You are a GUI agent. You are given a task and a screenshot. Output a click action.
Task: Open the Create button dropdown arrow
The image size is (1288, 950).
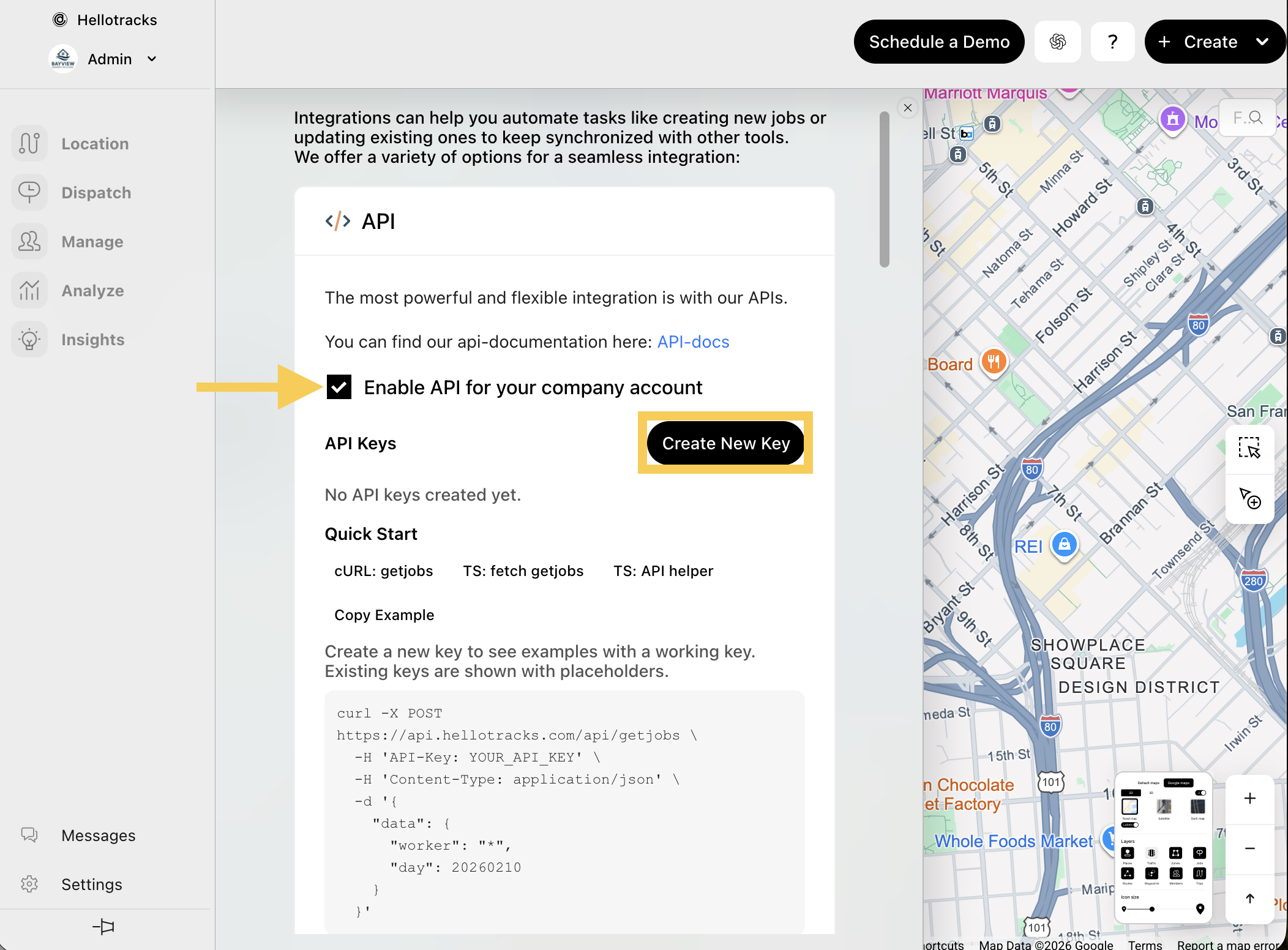point(1262,42)
